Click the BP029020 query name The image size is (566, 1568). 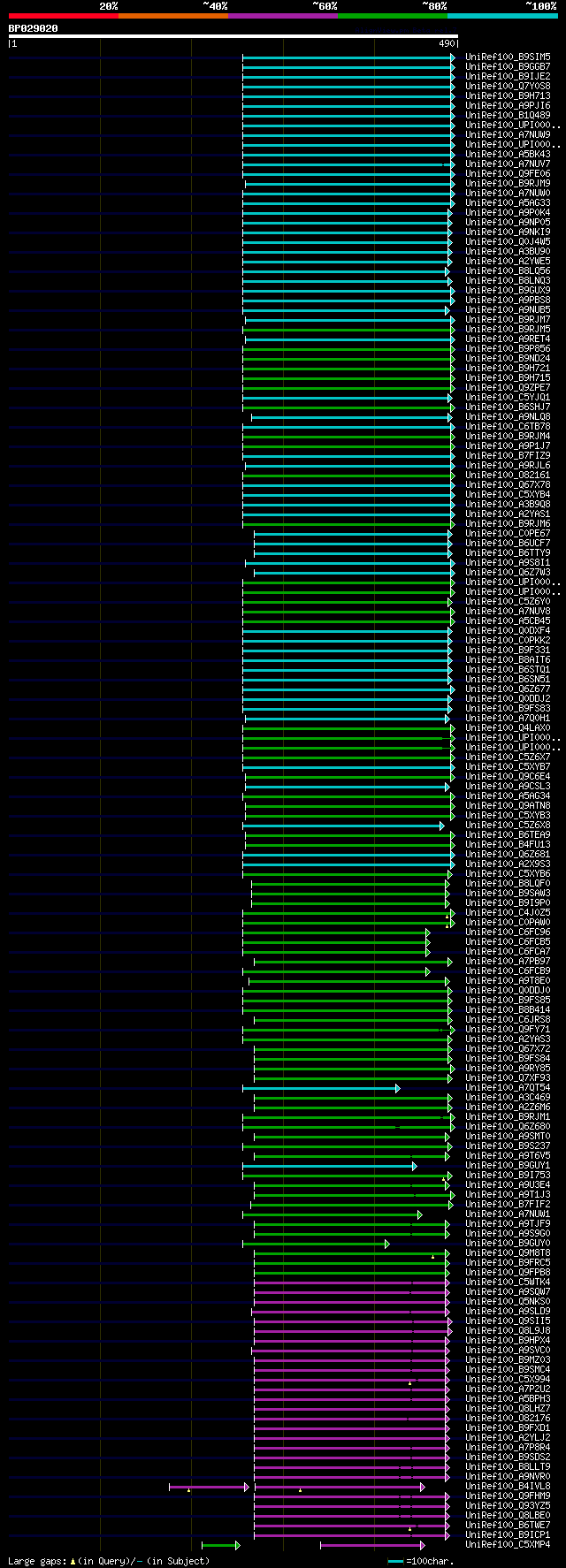pos(34,28)
